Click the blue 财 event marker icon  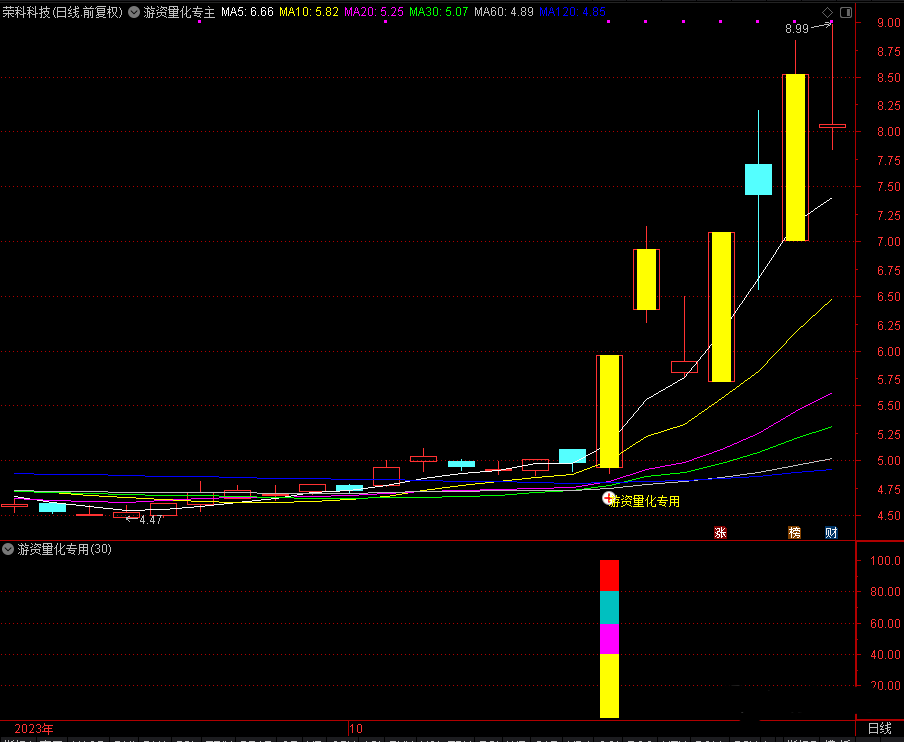tap(831, 533)
